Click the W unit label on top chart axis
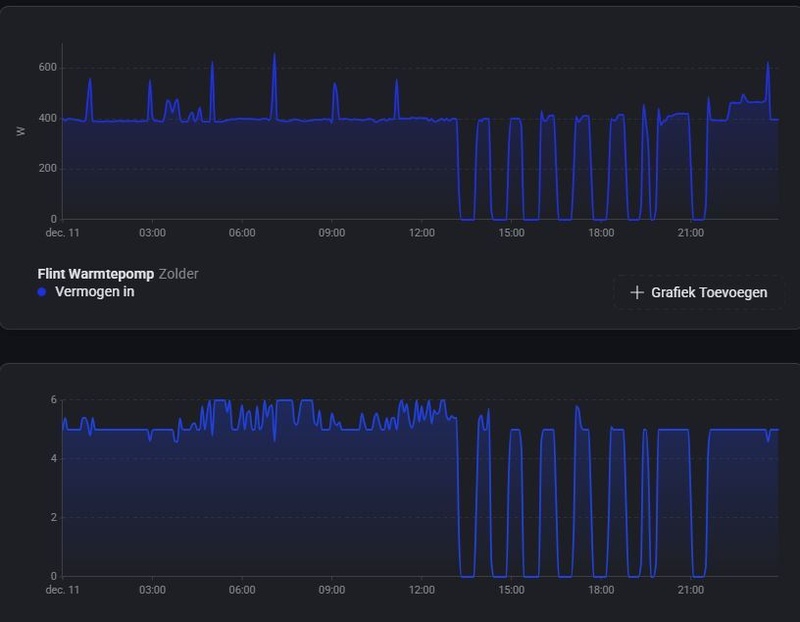The height and width of the screenshot is (622, 800). point(21,131)
